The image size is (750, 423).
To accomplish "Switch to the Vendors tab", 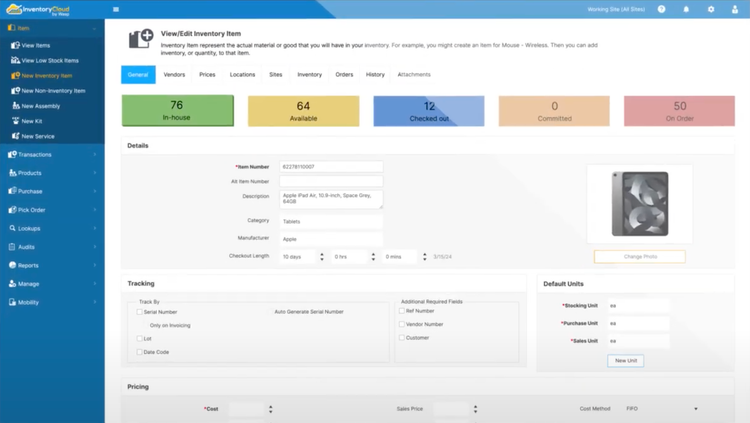I will click(x=174, y=75).
